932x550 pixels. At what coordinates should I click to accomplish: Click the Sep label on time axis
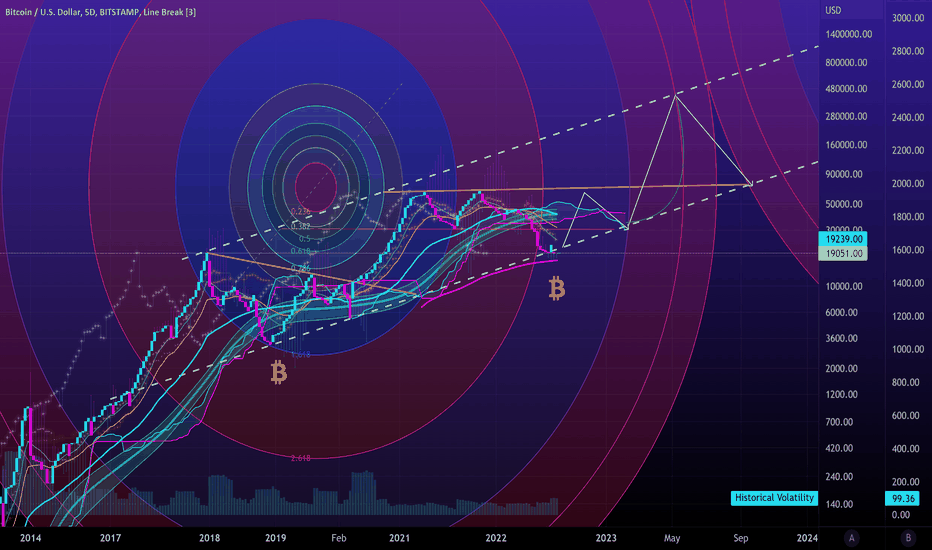tap(741, 538)
